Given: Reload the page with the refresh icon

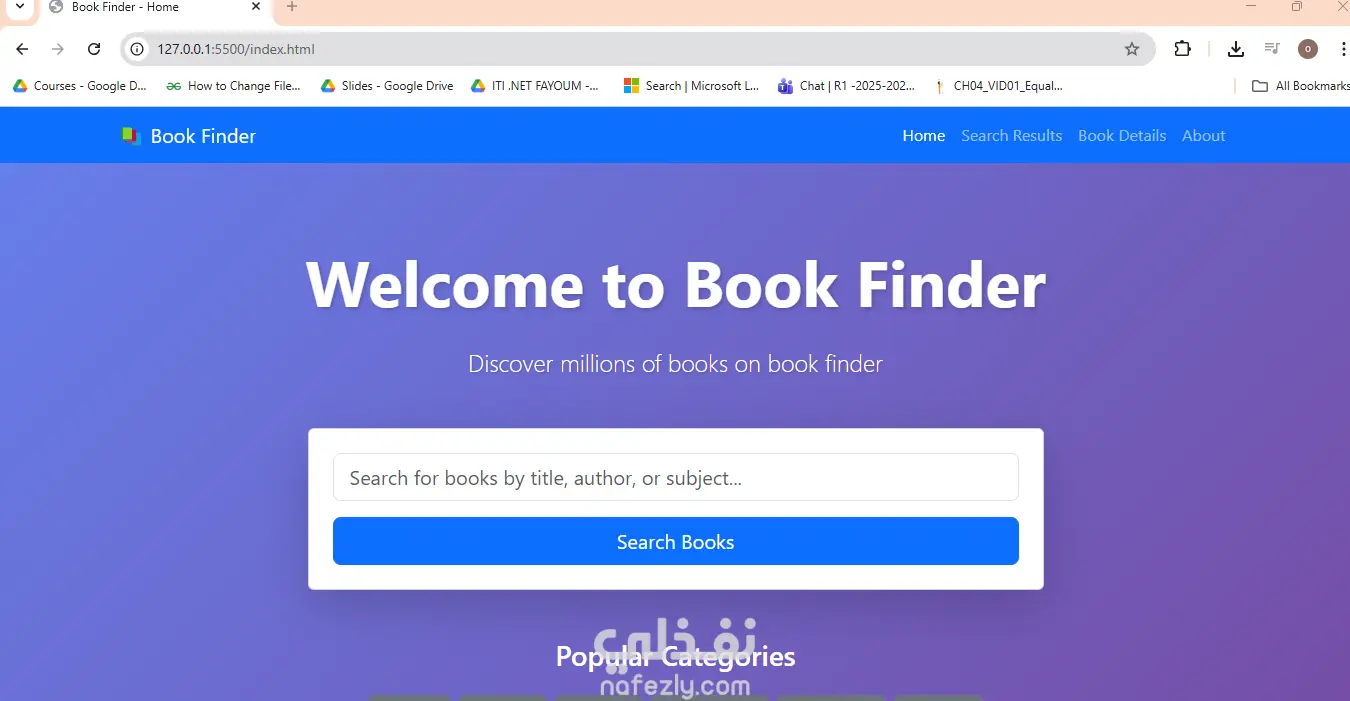Looking at the screenshot, I should point(94,49).
